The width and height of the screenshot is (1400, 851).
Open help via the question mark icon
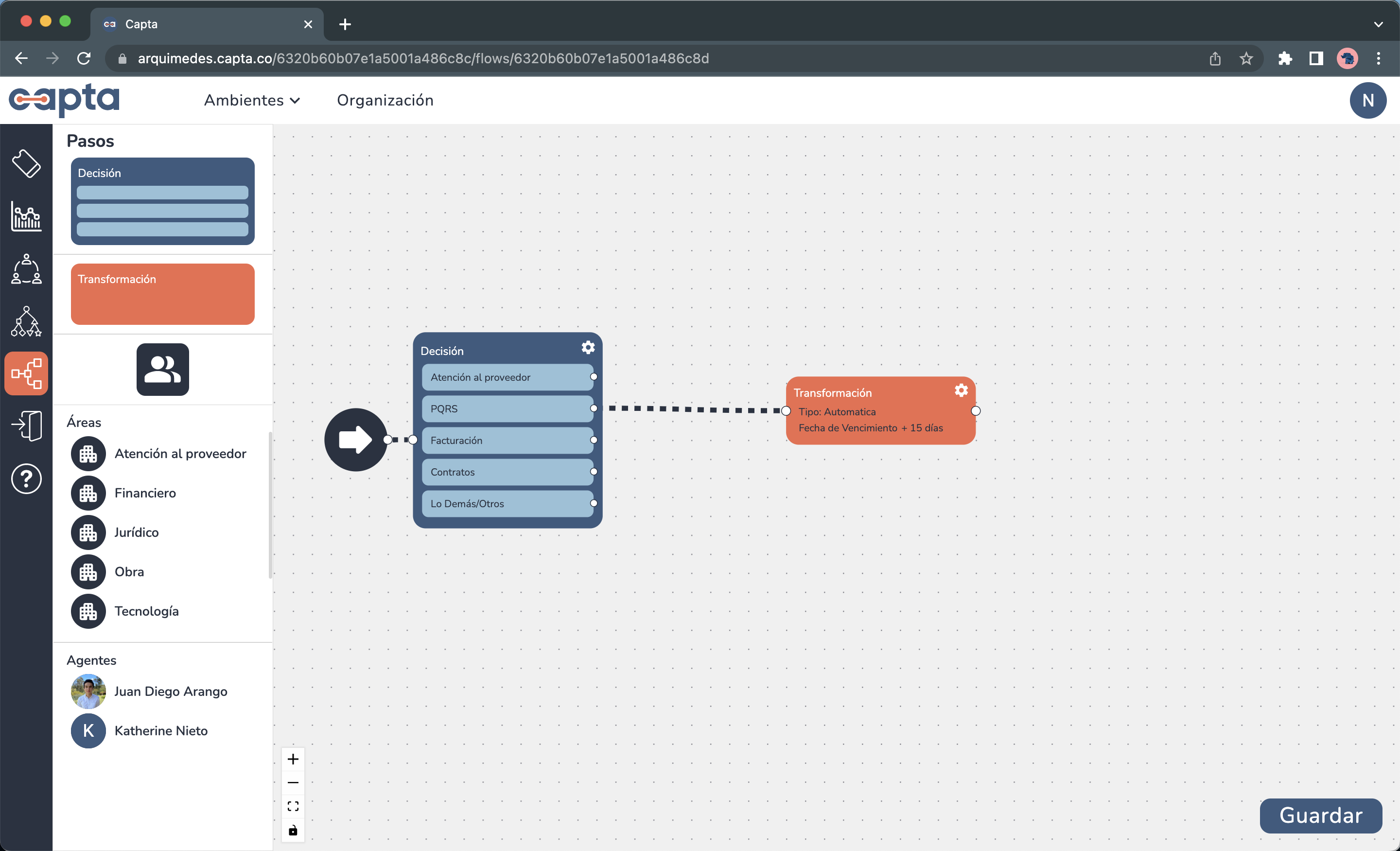[26, 479]
